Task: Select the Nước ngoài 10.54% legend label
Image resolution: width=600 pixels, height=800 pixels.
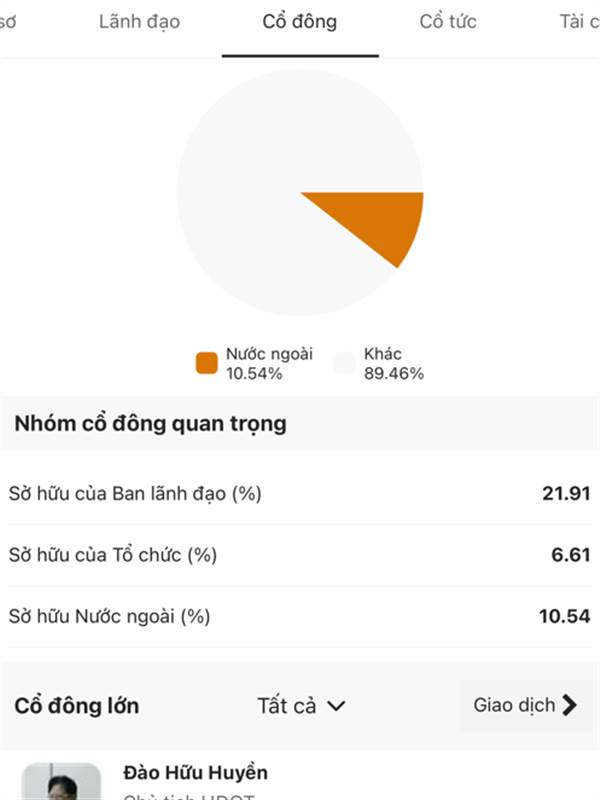Action: [268, 364]
